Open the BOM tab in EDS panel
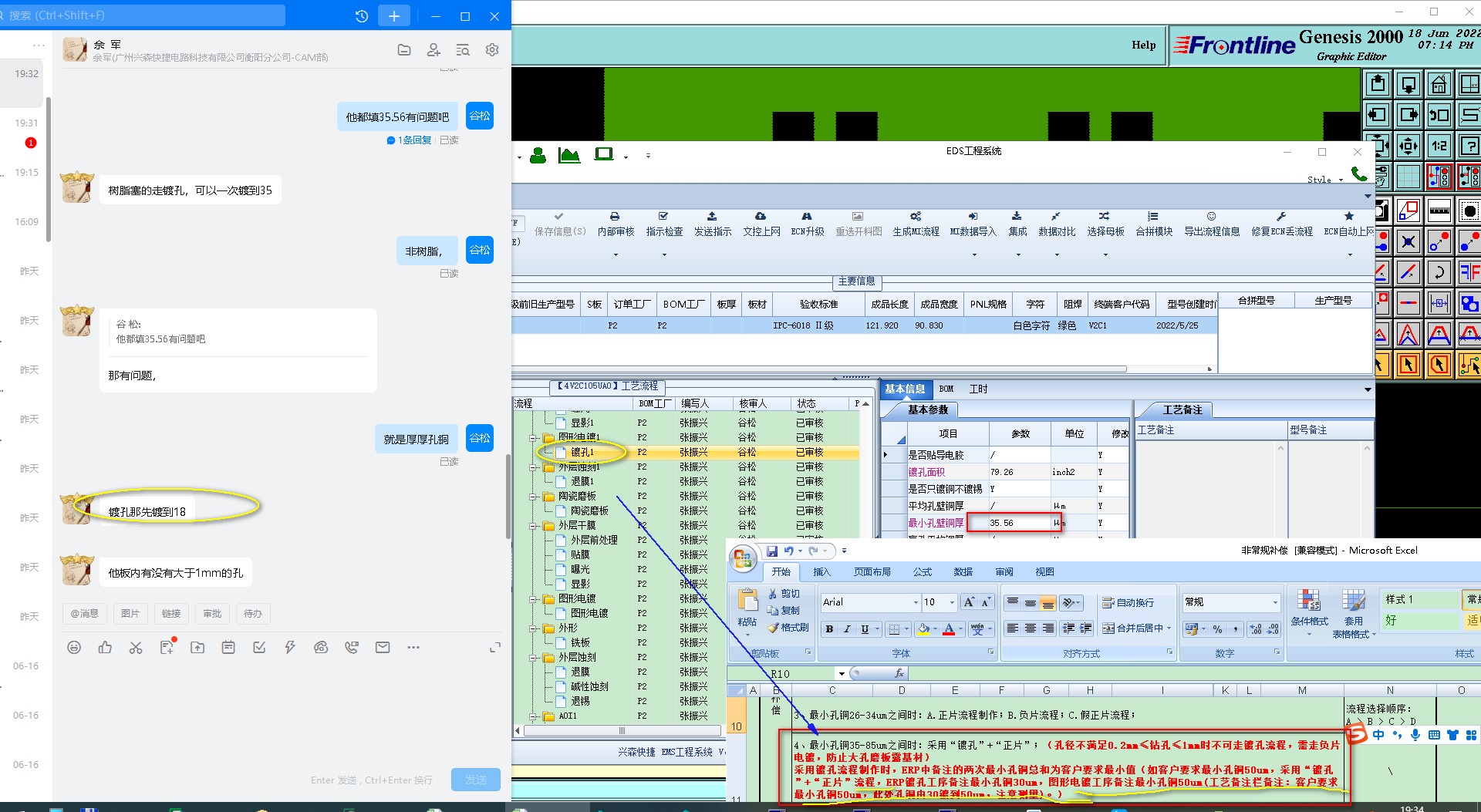 946,389
